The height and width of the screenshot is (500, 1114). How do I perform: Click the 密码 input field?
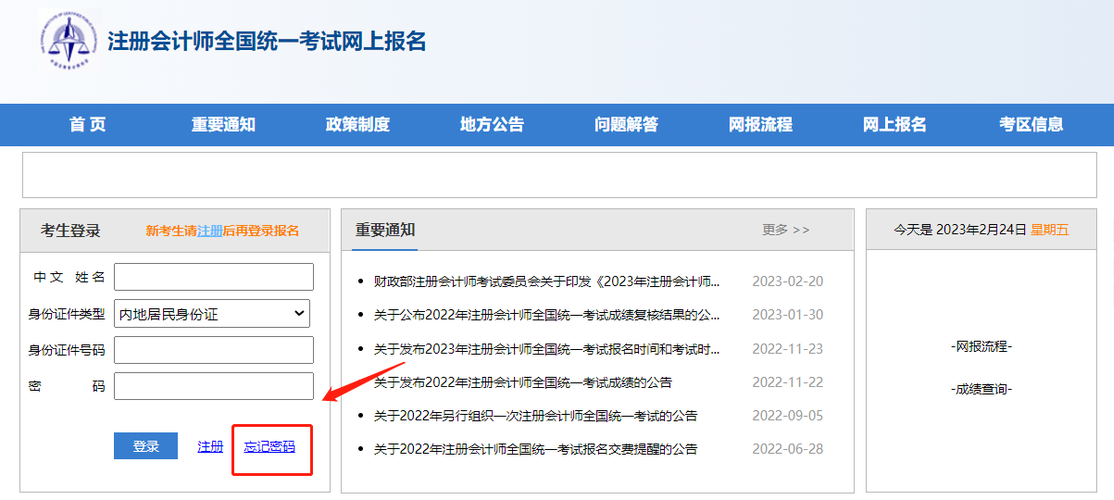(x=213, y=386)
